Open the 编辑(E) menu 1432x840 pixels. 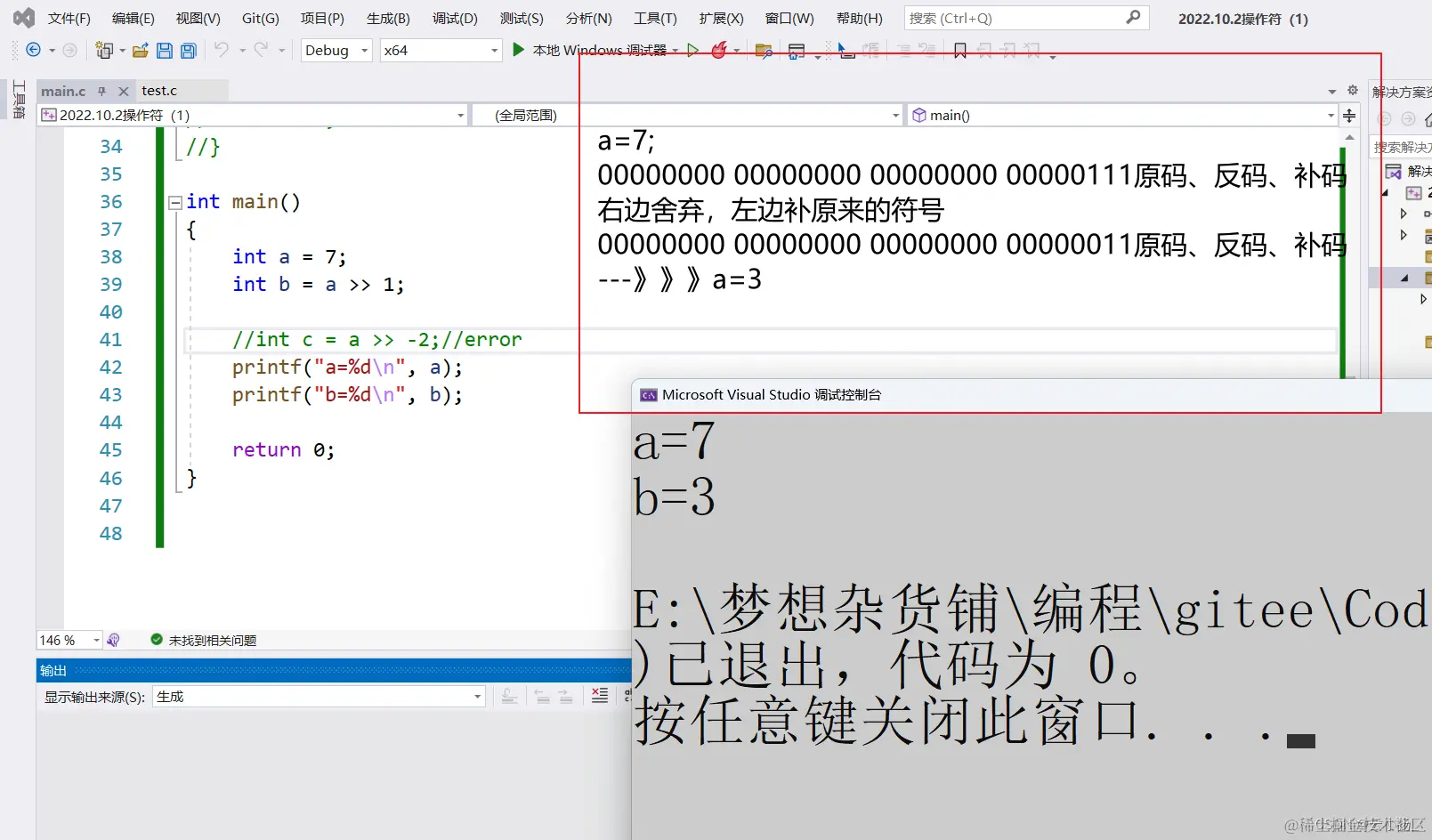[133, 18]
